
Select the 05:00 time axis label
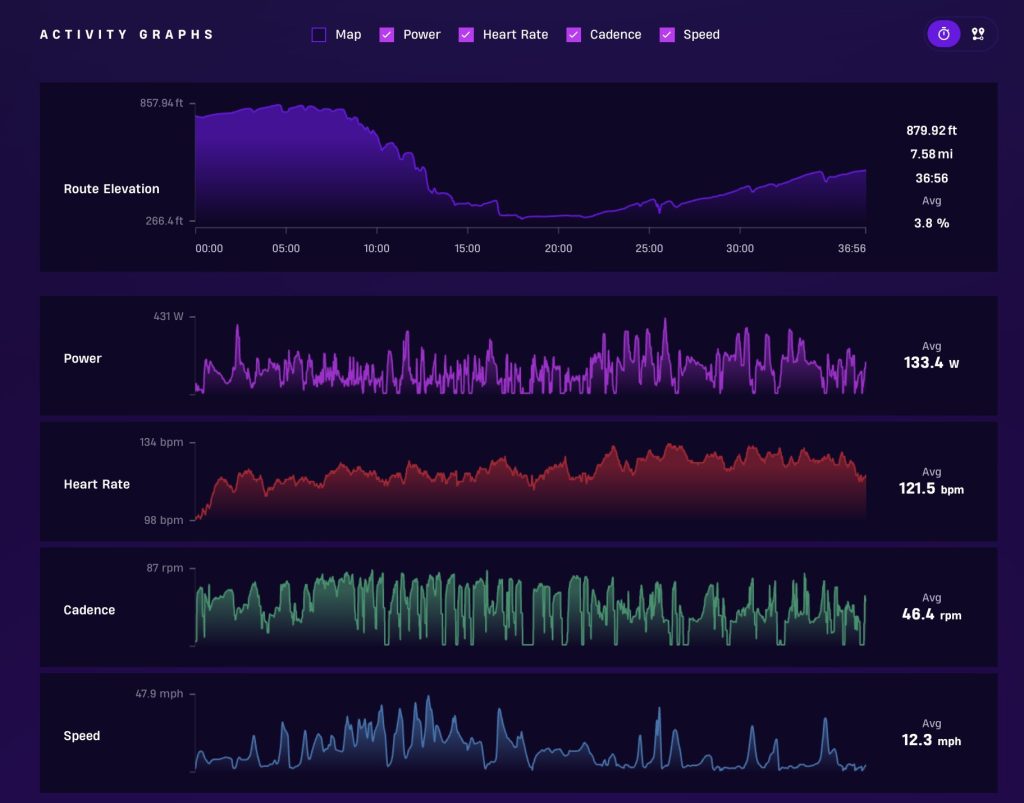[286, 249]
